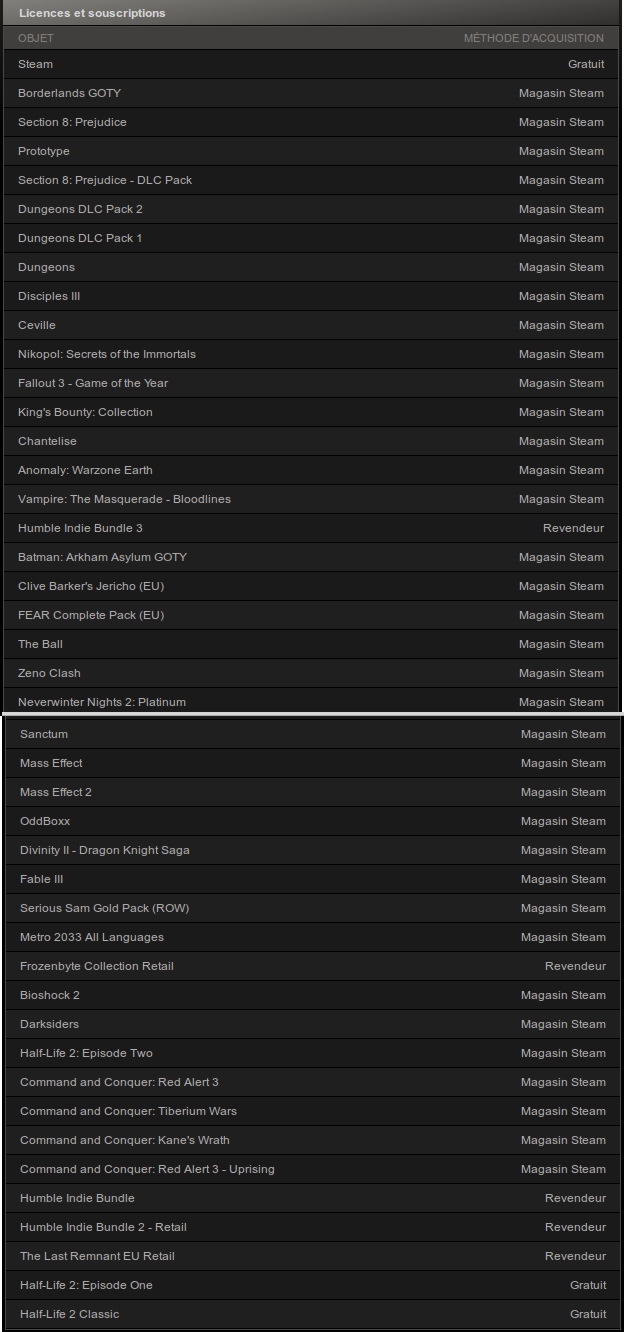Viewport: 624px width, 1332px height.
Task: Click the Humble Indie Bundle 3 row
Action: coord(311,528)
